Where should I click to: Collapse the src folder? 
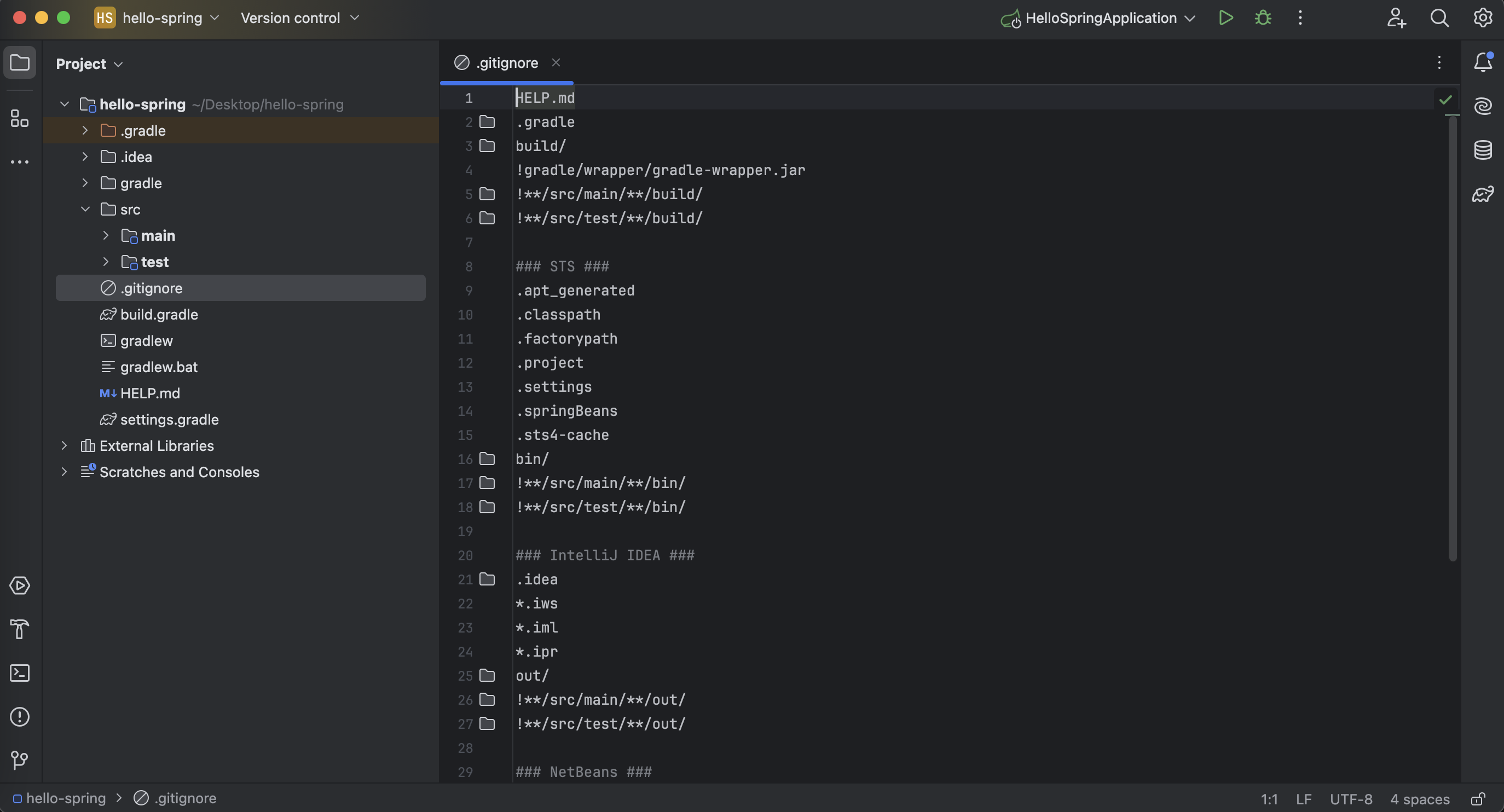tap(85, 209)
